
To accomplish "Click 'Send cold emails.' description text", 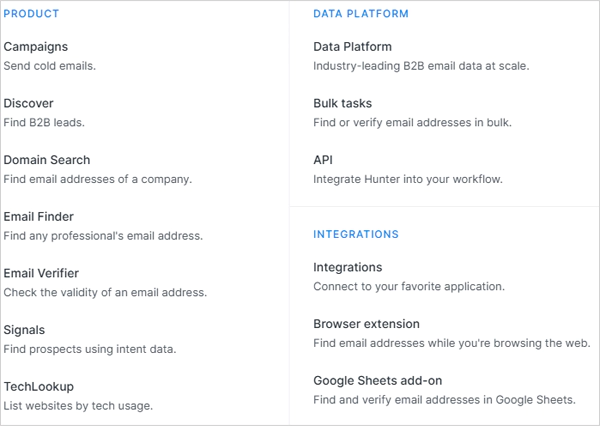I will [x=49, y=66].
